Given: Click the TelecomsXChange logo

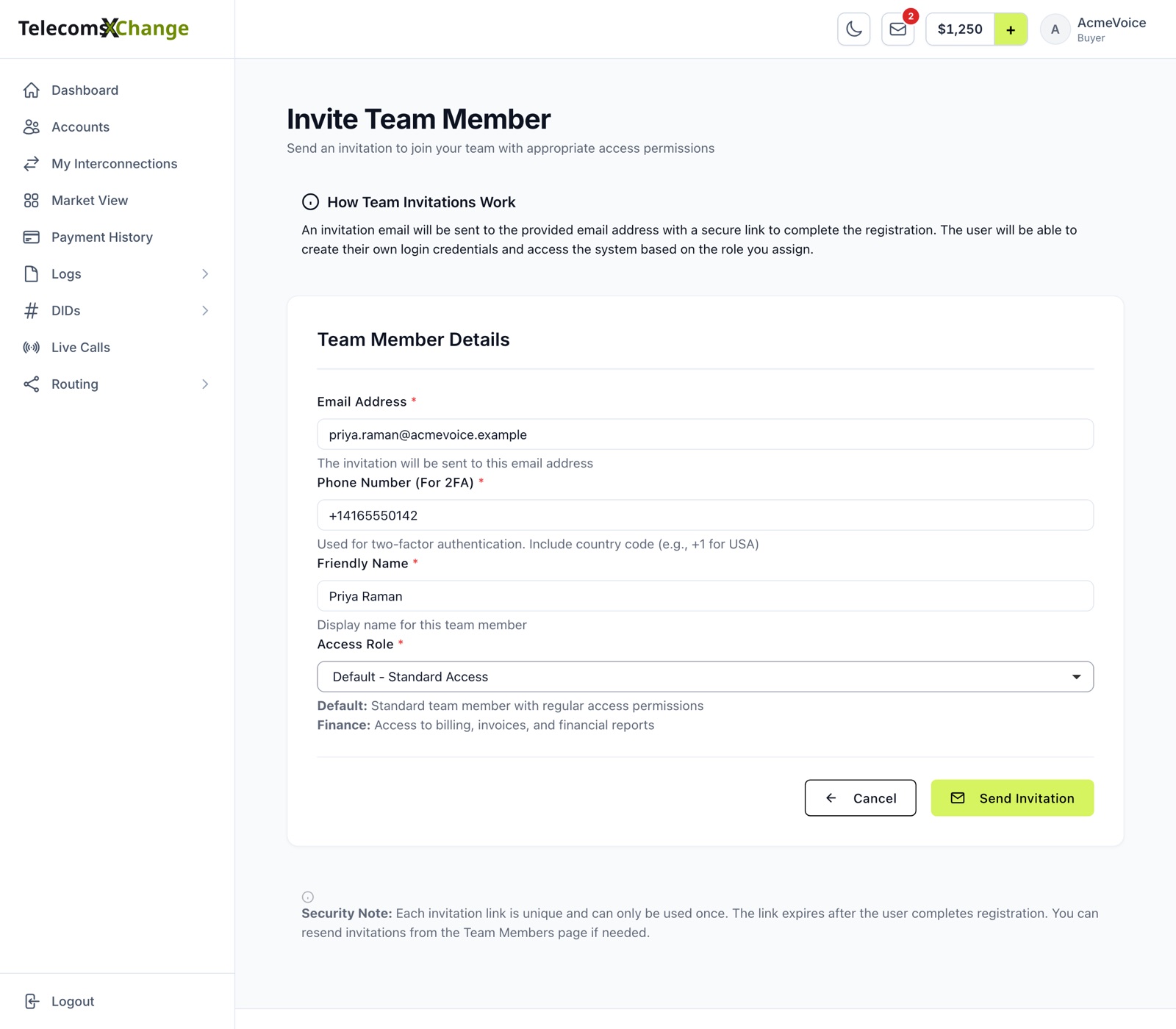Looking at the screenshot, I should point(104,28).
